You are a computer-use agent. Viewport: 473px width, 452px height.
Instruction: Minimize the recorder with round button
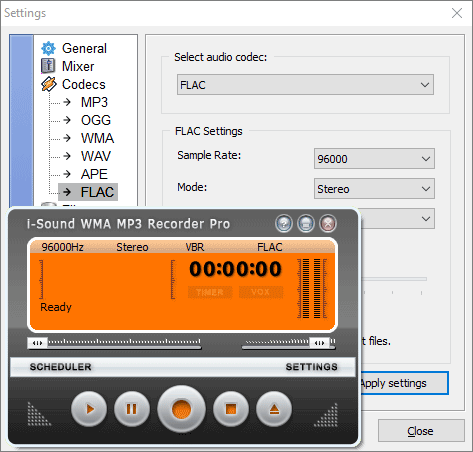(306, 223)
